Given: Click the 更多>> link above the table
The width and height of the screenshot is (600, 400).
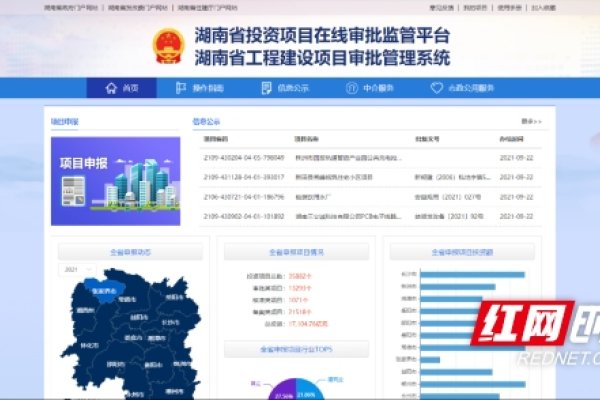Looking at the screenshot, I should [x=532, y=121].
